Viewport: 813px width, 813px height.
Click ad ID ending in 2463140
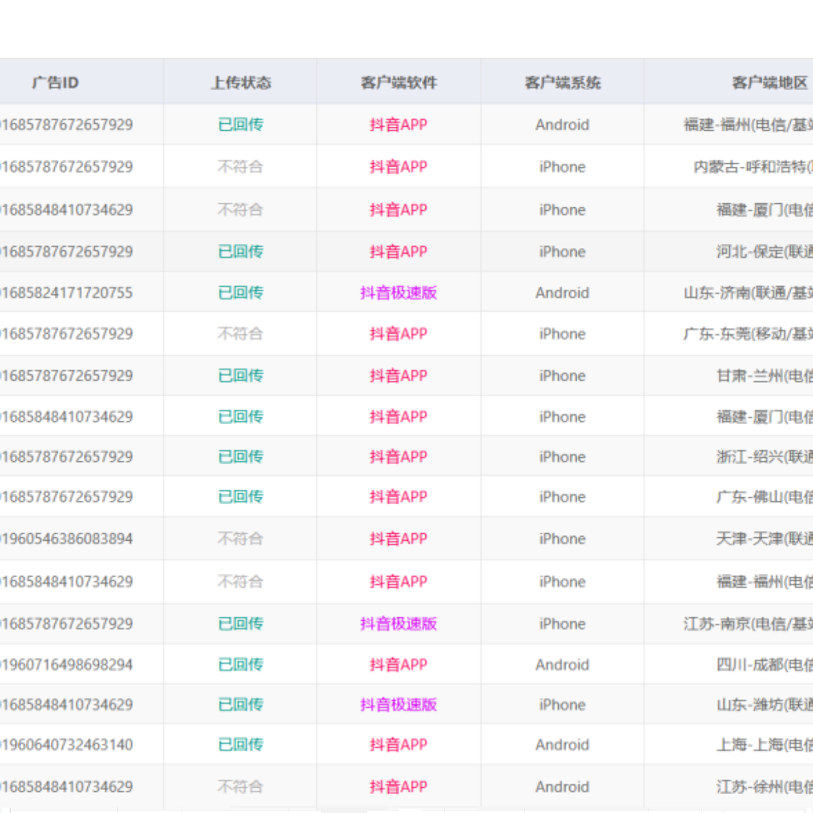(x=66, y=745)
